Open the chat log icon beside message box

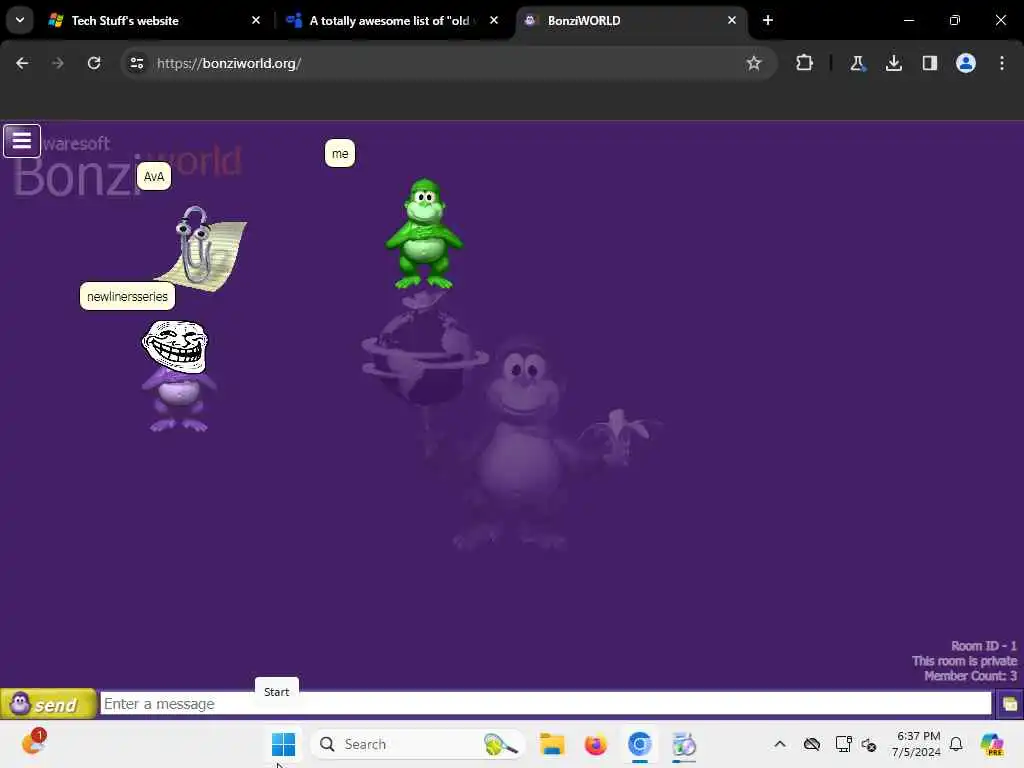[x=1010, y=704]
